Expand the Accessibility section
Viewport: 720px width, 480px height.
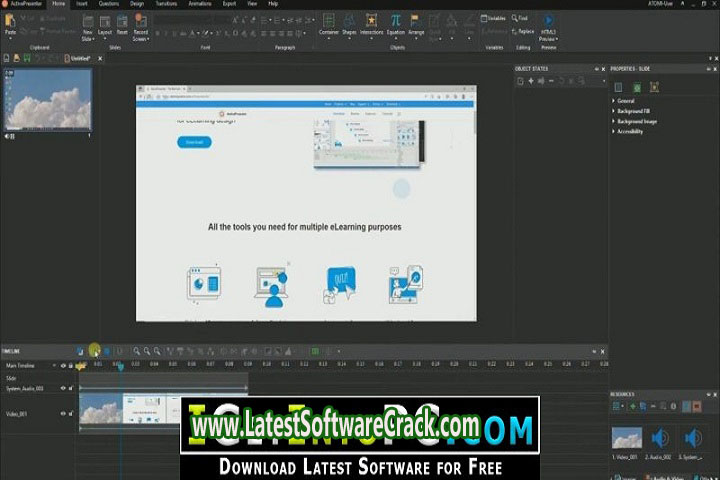click(614, 131)
